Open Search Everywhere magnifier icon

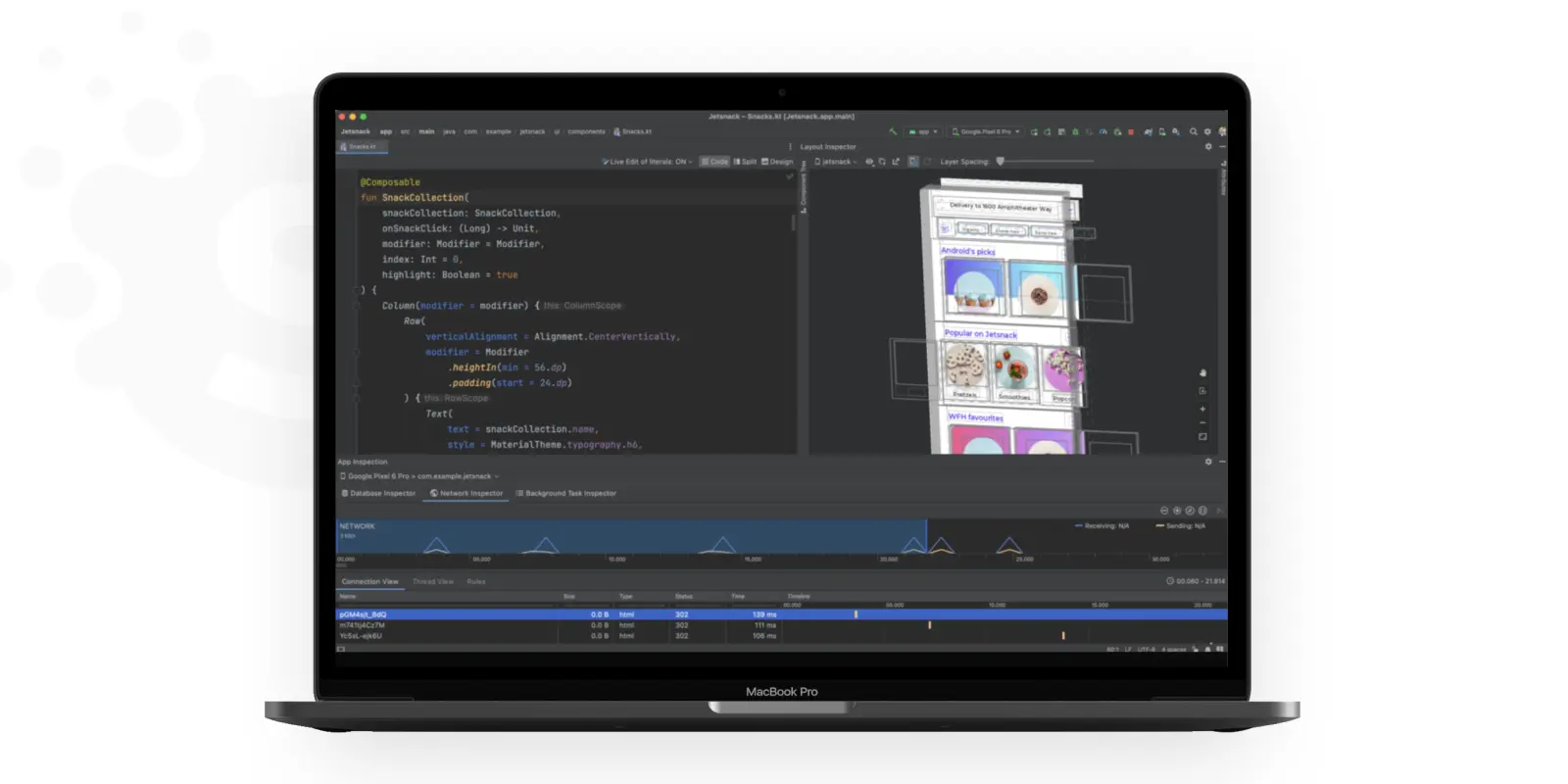[x=1194, y=131]
